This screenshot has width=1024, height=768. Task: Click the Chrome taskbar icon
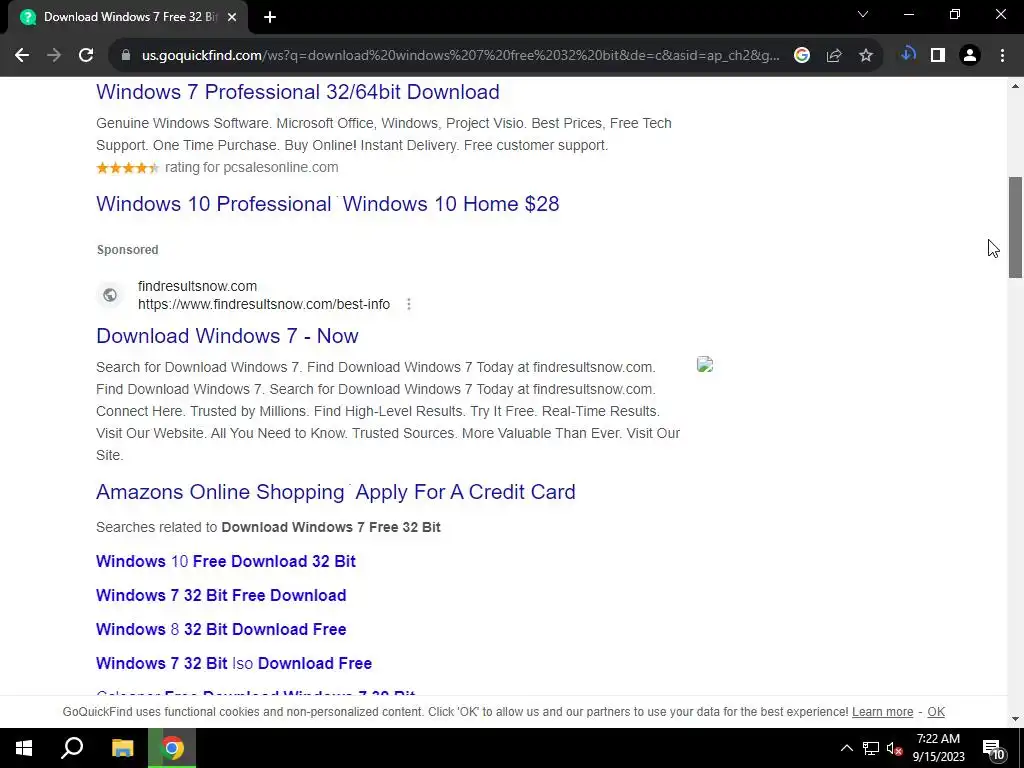tap(172, 748)
